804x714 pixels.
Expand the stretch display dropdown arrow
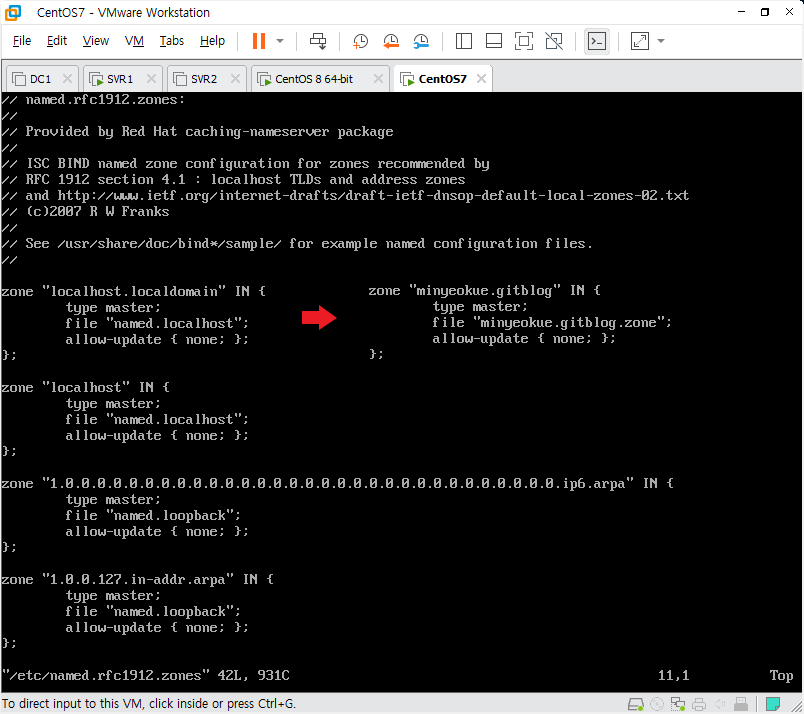(661, 41)
